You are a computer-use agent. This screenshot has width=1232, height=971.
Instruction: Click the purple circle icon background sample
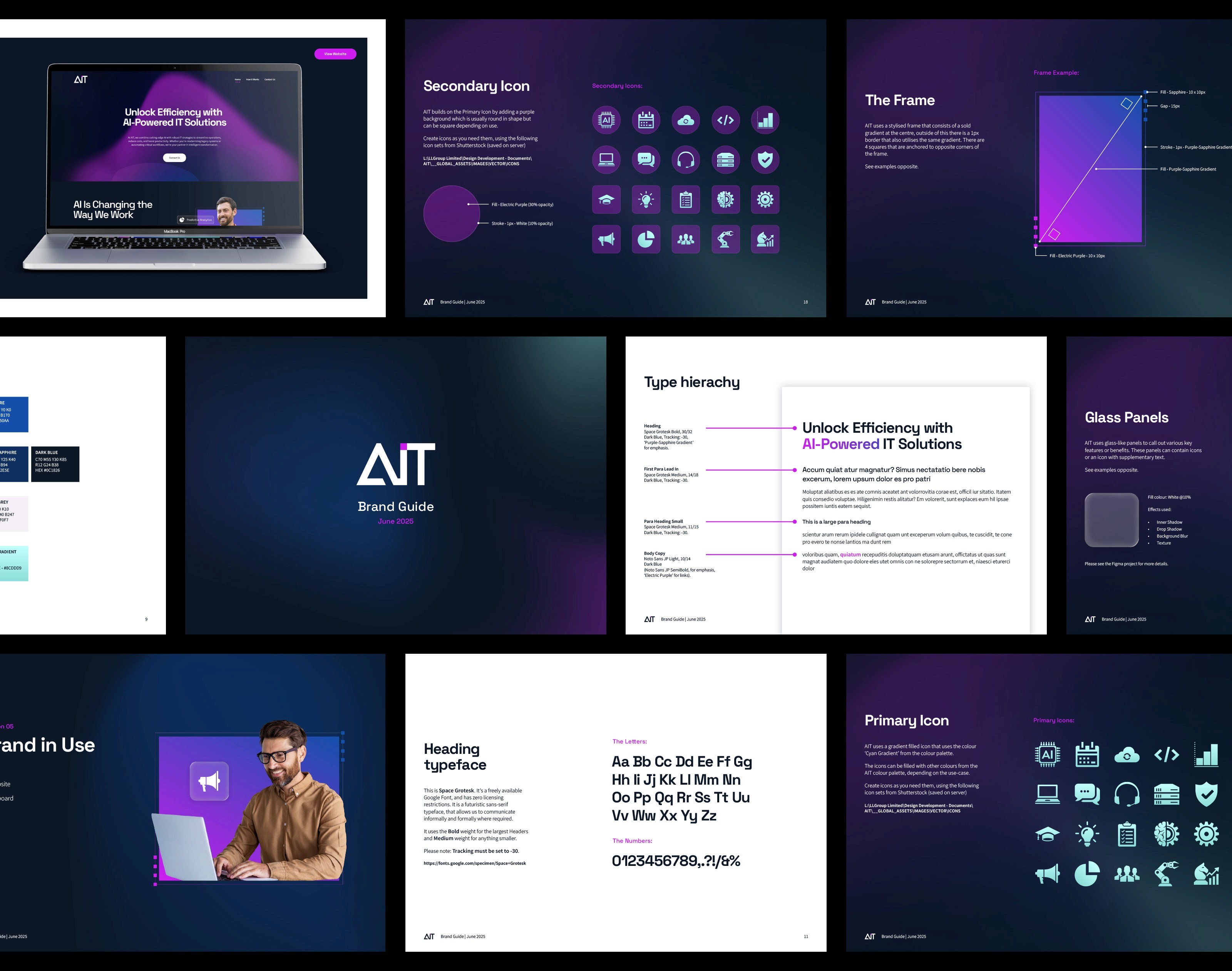(451, 214)
